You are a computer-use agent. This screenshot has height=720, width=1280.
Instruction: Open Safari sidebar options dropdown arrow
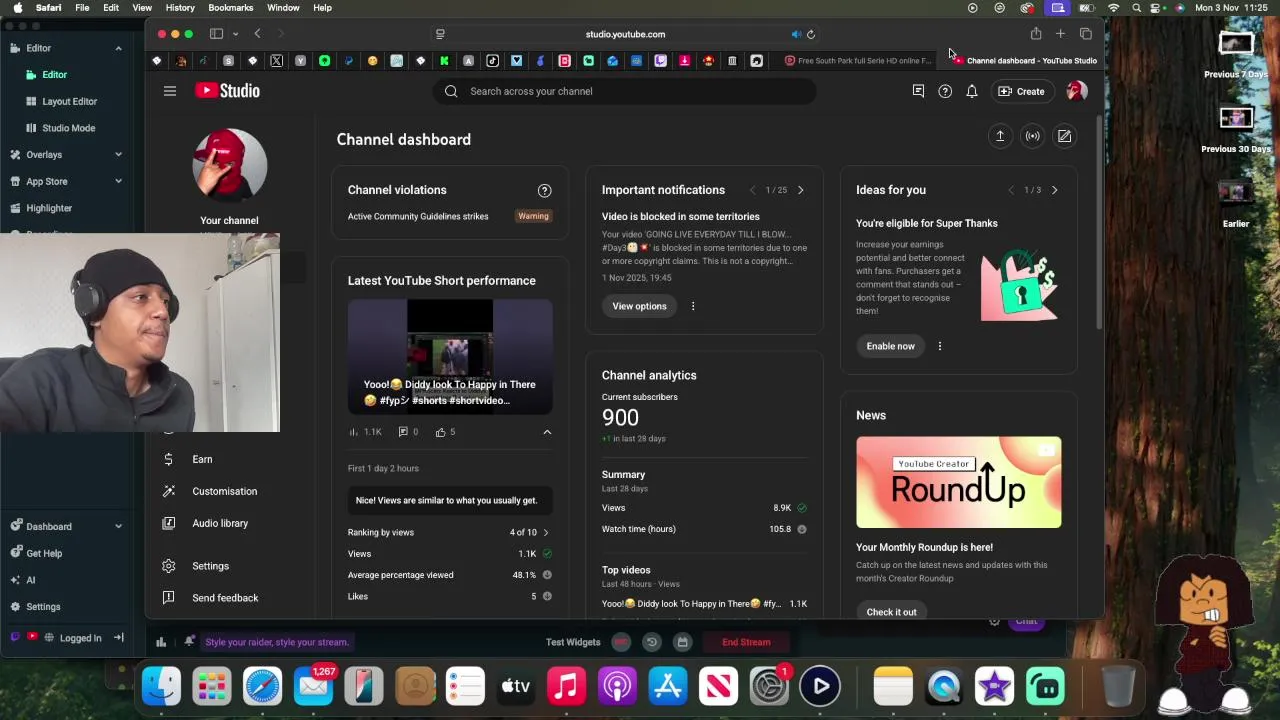235,34
